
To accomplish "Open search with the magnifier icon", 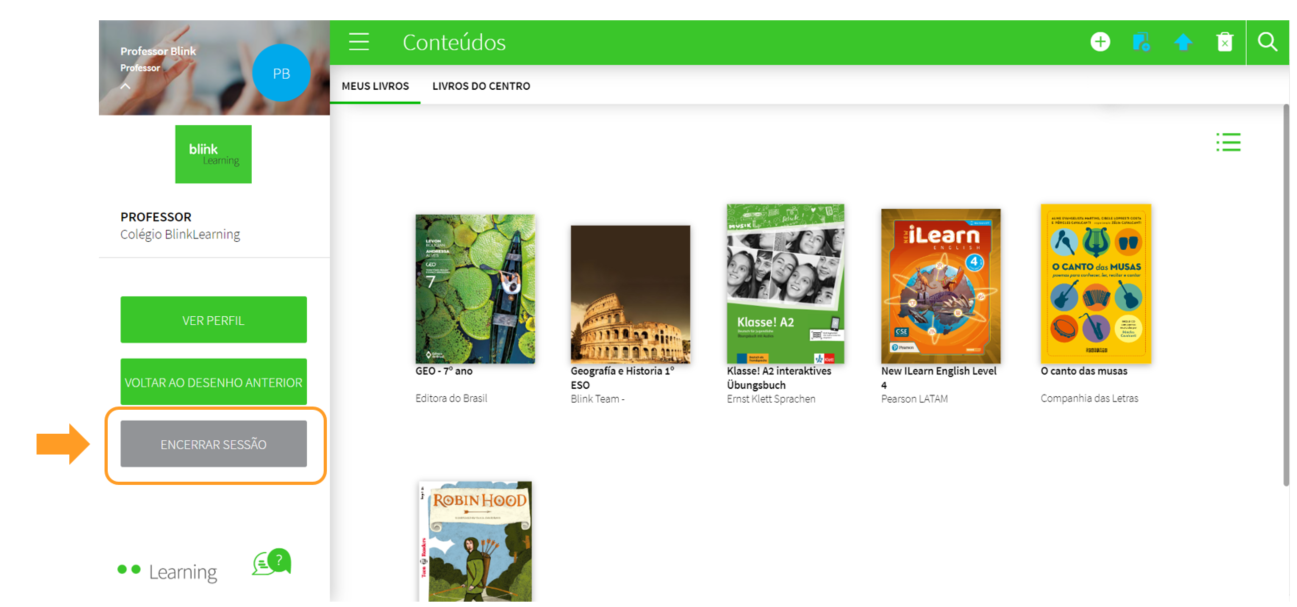I will tap(1268, 42).
